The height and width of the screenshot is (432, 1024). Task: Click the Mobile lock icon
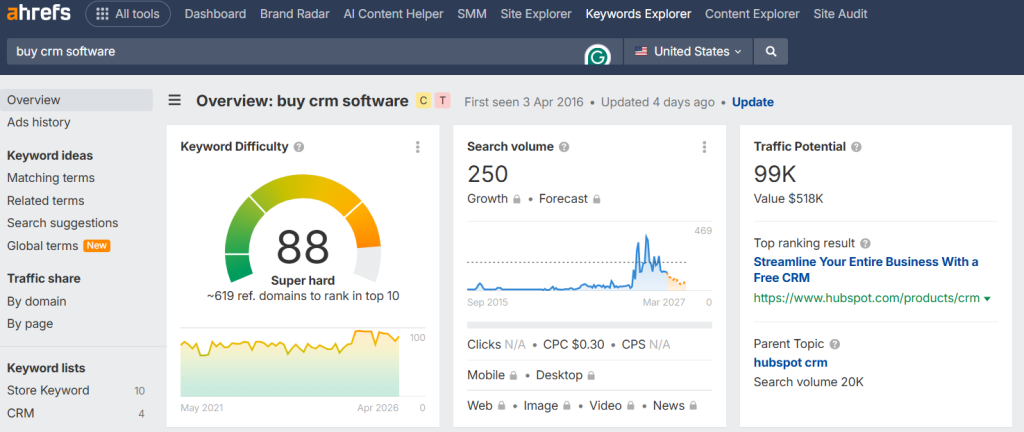pyautogui.click(x=513, y=376)
